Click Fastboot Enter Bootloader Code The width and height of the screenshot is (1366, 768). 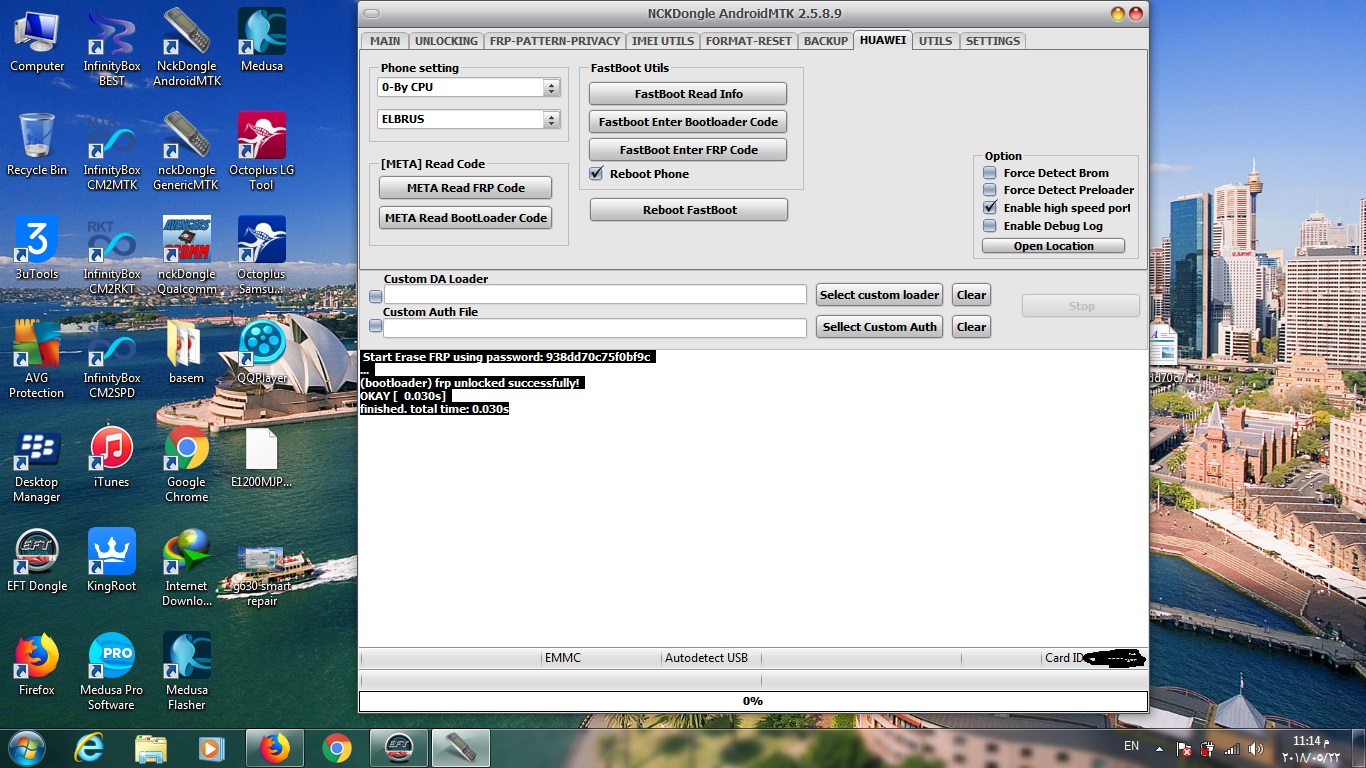click(x=688, y=122)
